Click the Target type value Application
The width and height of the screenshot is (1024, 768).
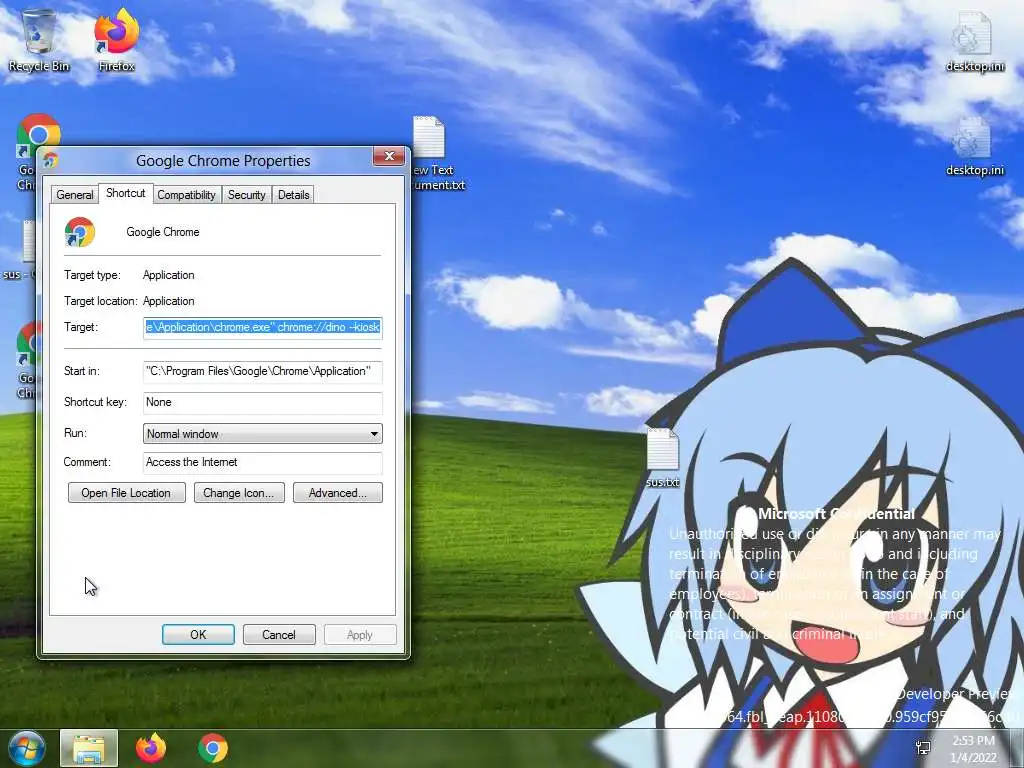click(x=168, y=275)
